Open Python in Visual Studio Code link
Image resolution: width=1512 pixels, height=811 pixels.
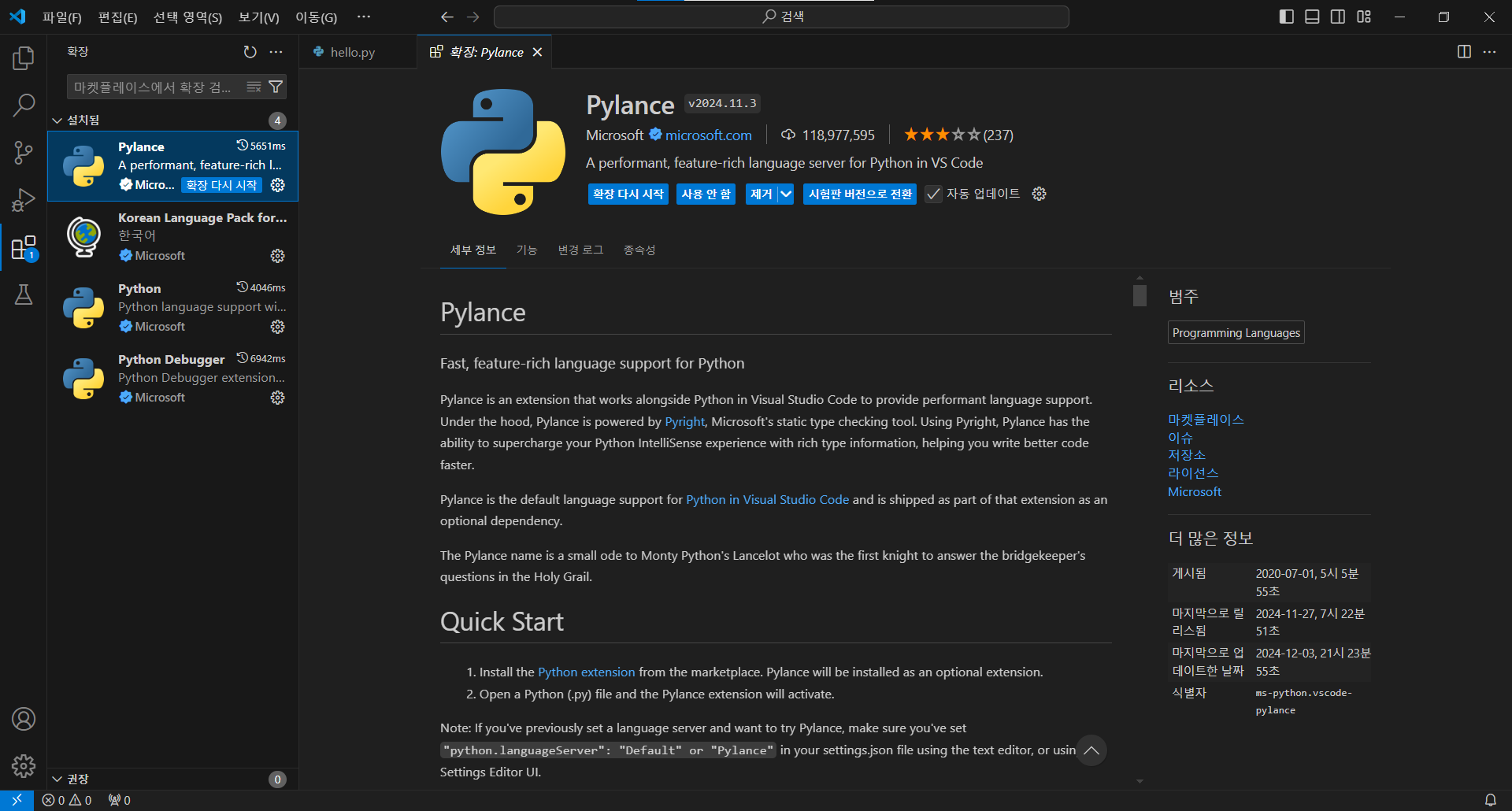click(x=767, y=499)
